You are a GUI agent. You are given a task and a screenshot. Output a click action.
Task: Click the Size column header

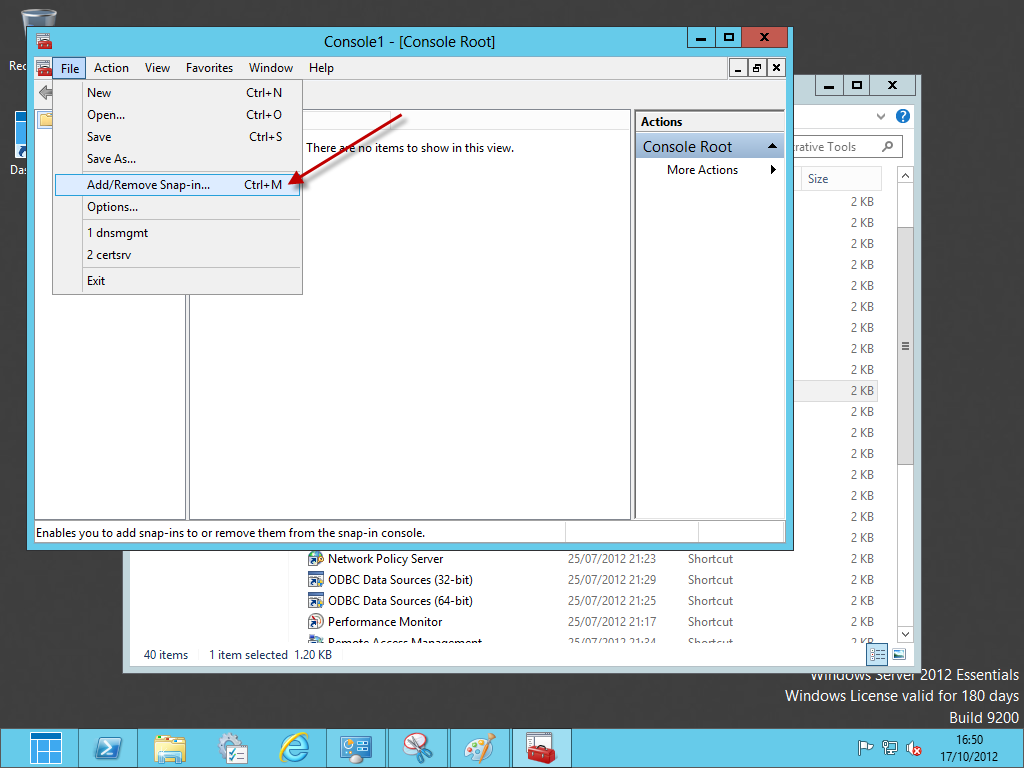pos(840,179)
